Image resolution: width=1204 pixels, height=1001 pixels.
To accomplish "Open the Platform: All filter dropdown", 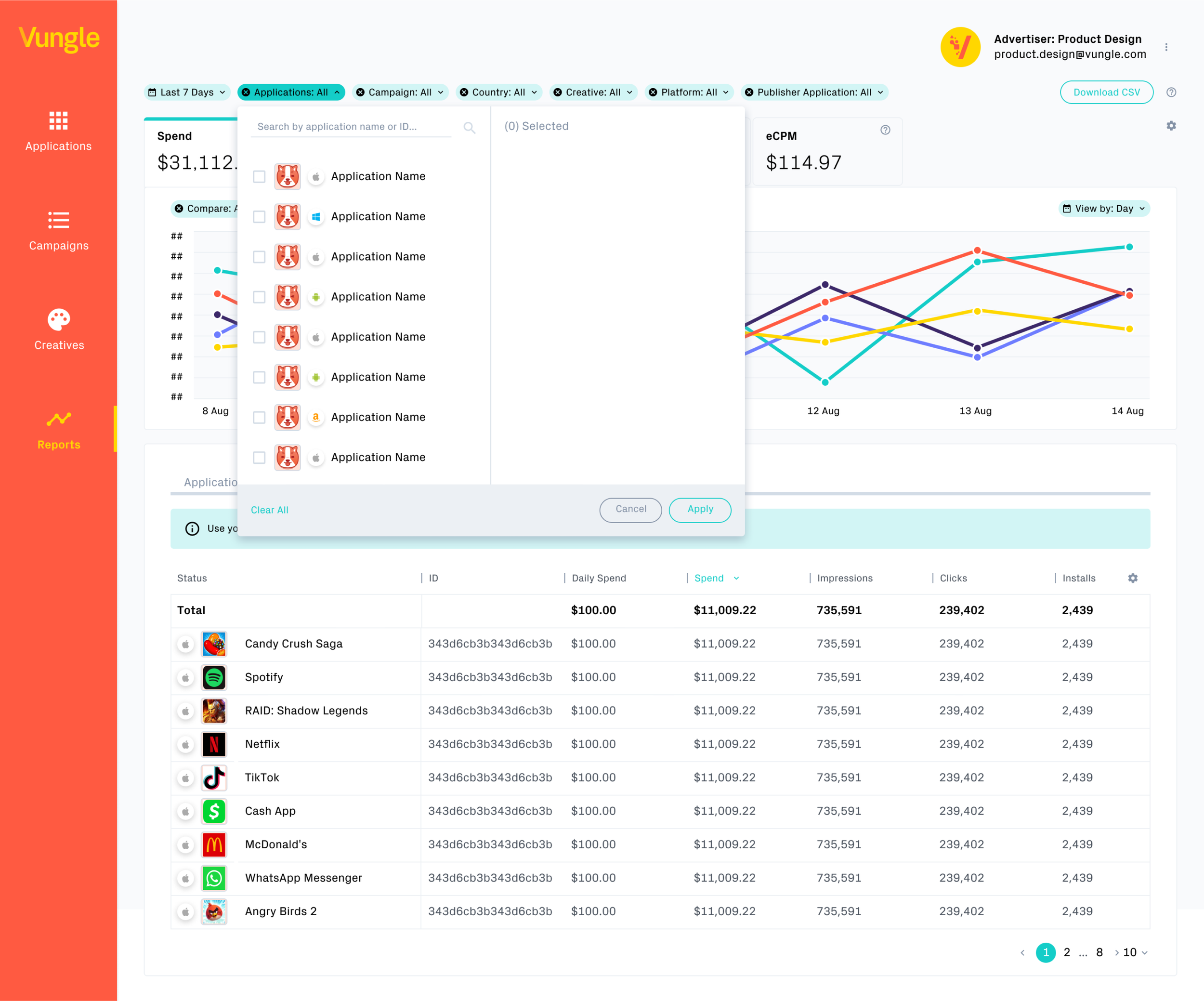I will pos(689,92).
